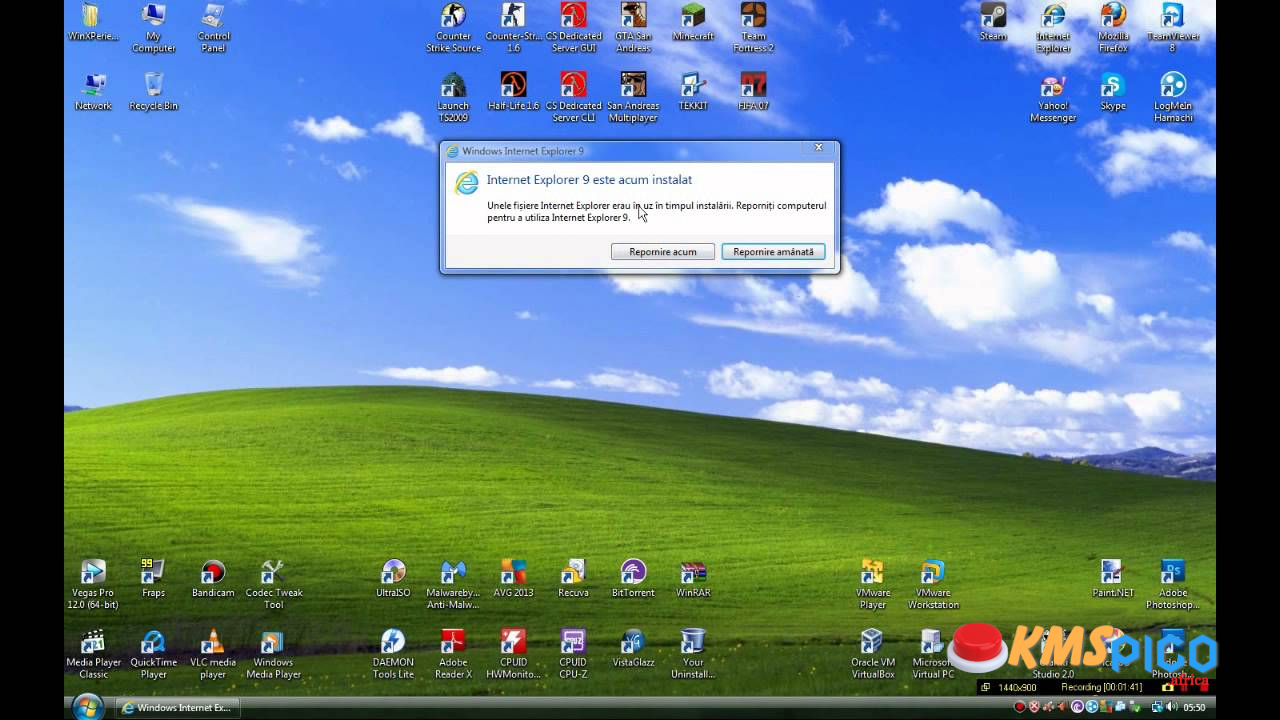Launch the FIFA 07 shortcut
The width and height of the screenshot is (1280, 720).
click(x=753, y=92)
